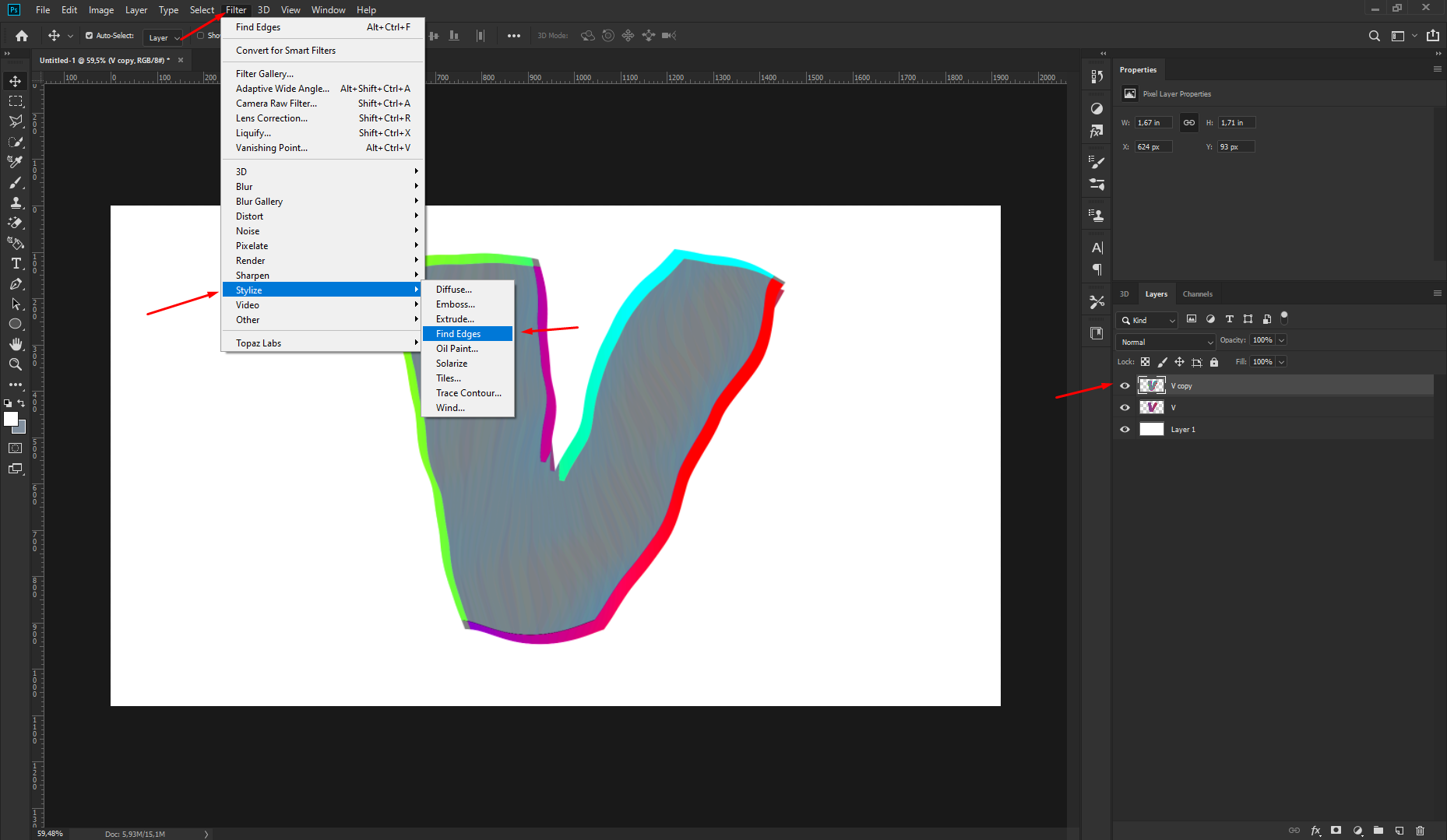Toggle lock image pixels
The height and width of the screenshot is (840, 1447).
coord(1162,361)
